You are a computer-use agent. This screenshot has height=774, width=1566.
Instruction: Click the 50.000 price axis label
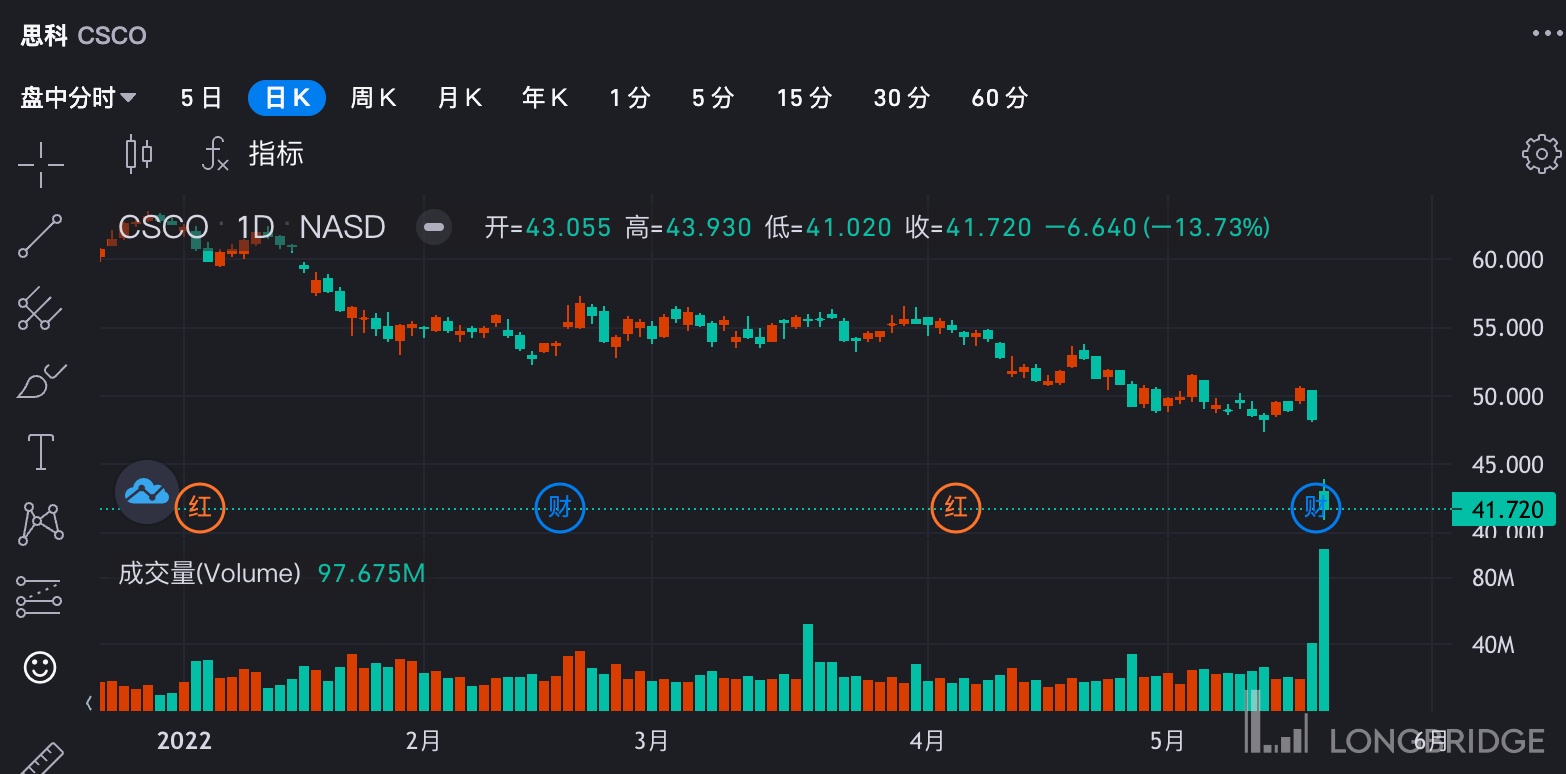(1507, 397)
